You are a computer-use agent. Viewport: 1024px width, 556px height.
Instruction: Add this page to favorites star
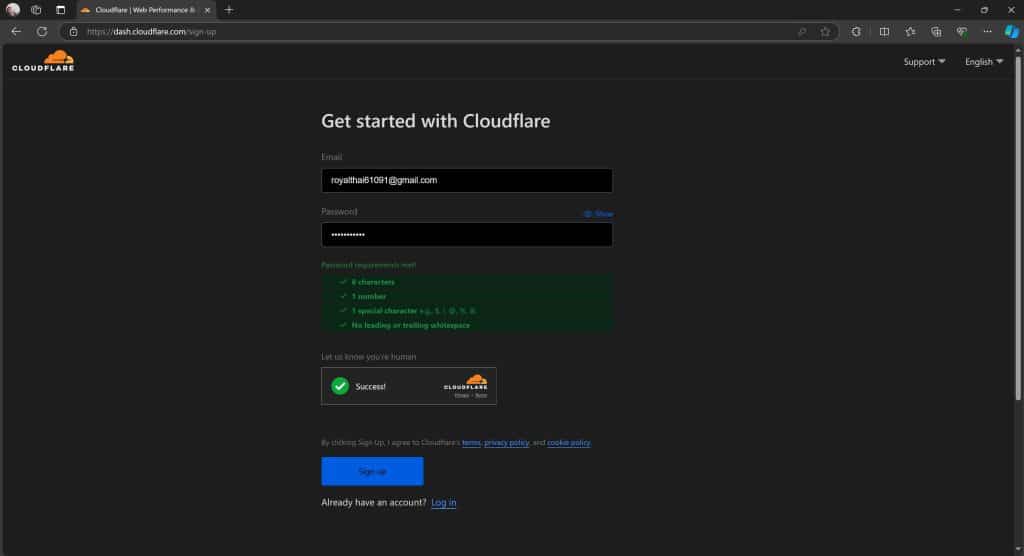(825, 31)
